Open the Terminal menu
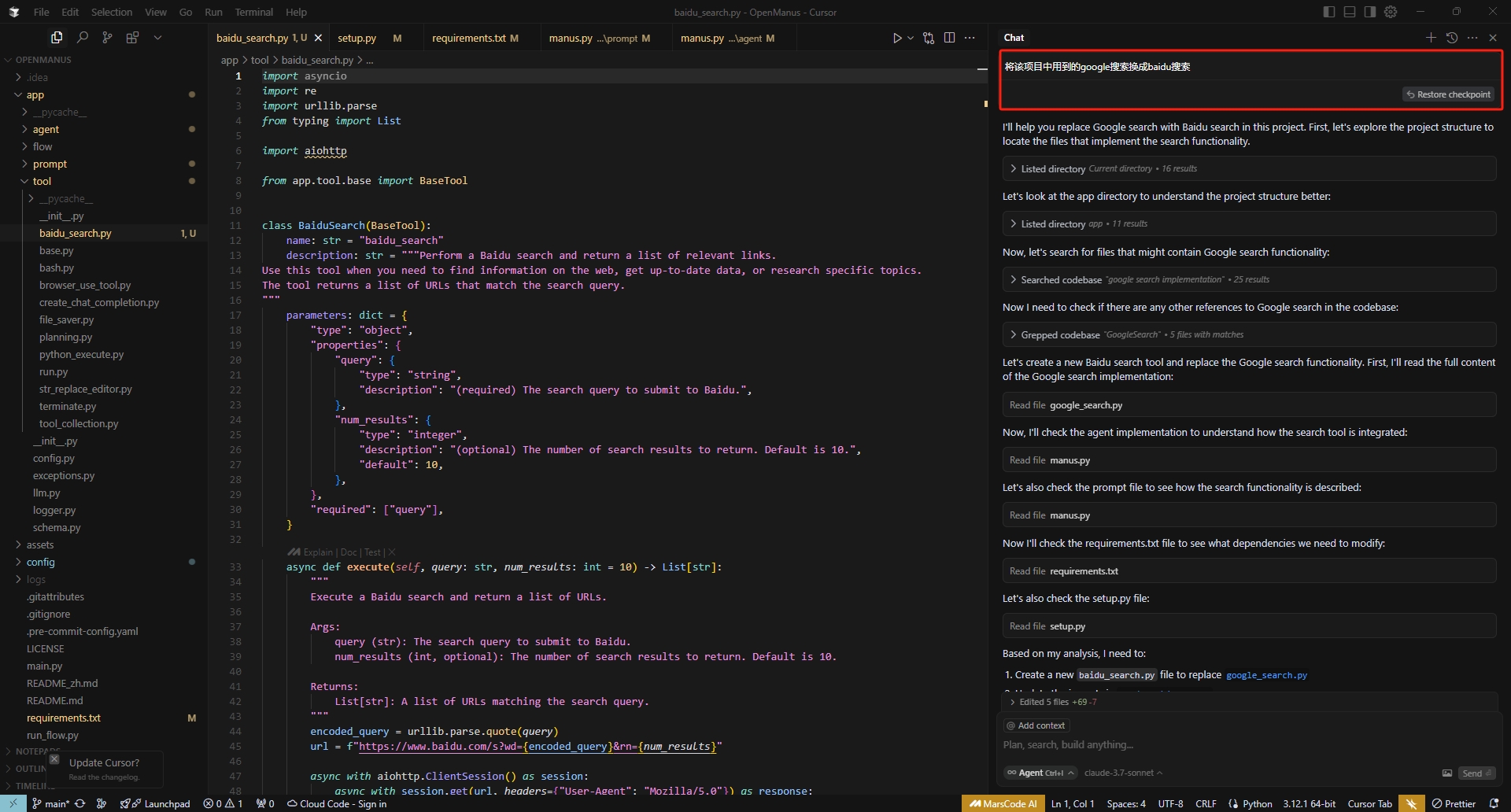The image size is (1511, 812). tap(253, 12)
